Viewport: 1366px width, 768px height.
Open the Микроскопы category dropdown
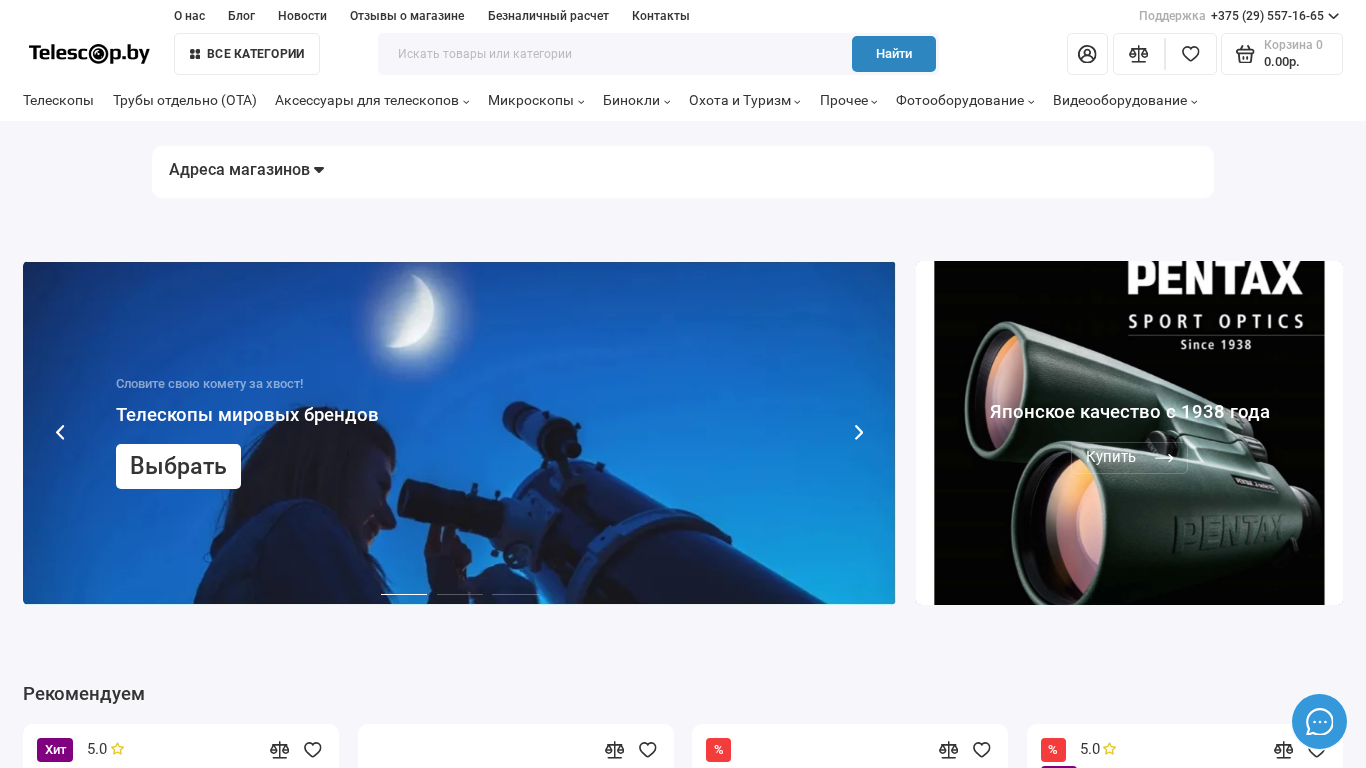tap(535, 101)
